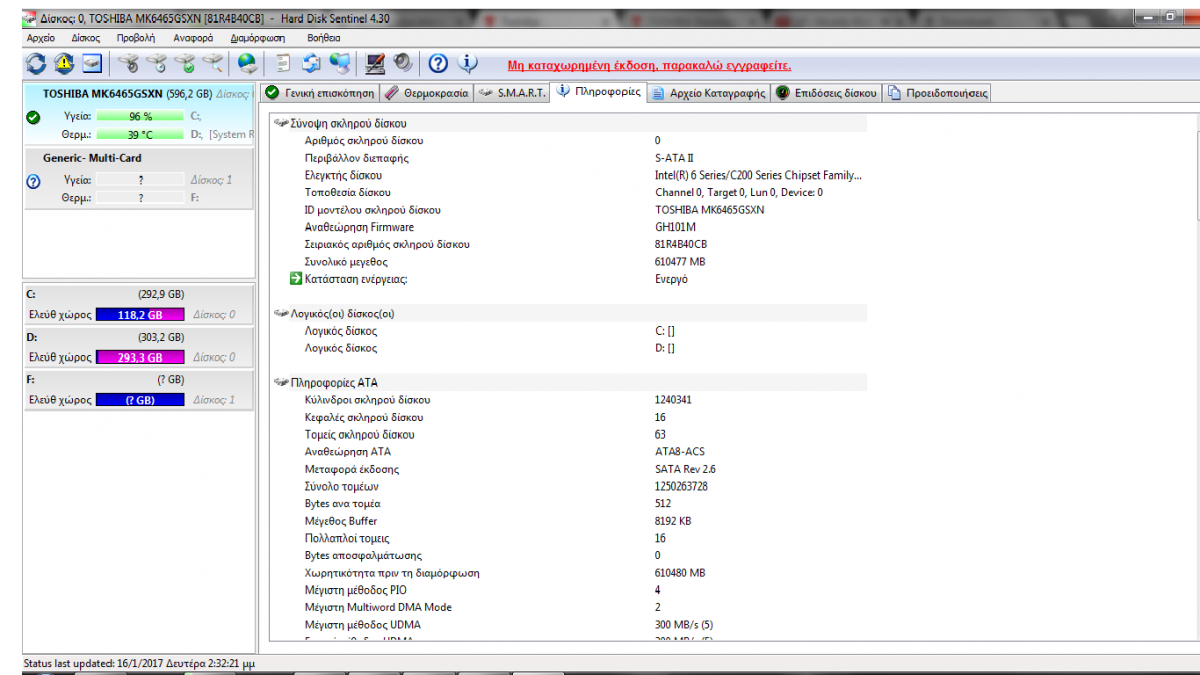Viewport: 1200px width, 675px height.
Task: Click the green arrow beside Κατάσταση ενέργειας
Action: (295, 279)
